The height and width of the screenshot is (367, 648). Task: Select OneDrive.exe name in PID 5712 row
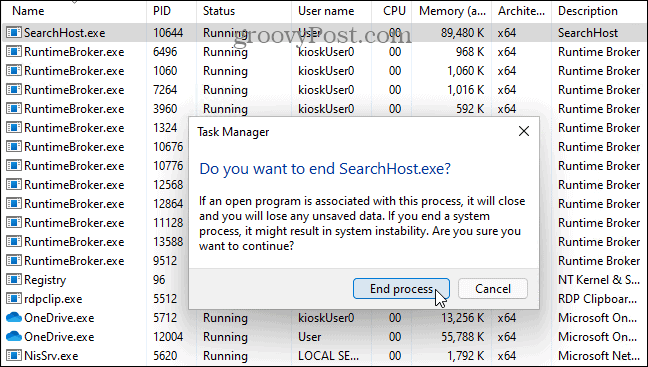59,318
